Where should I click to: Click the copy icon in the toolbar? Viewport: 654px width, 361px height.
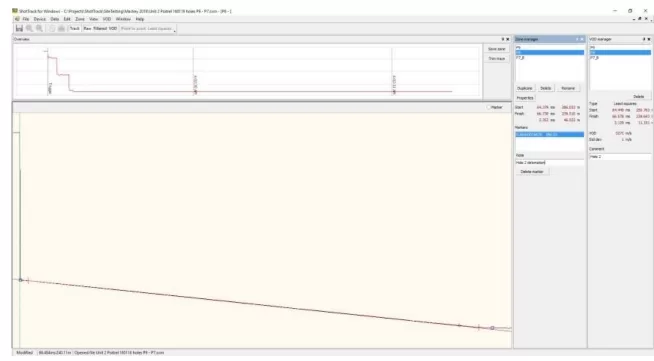coord(52,28)
